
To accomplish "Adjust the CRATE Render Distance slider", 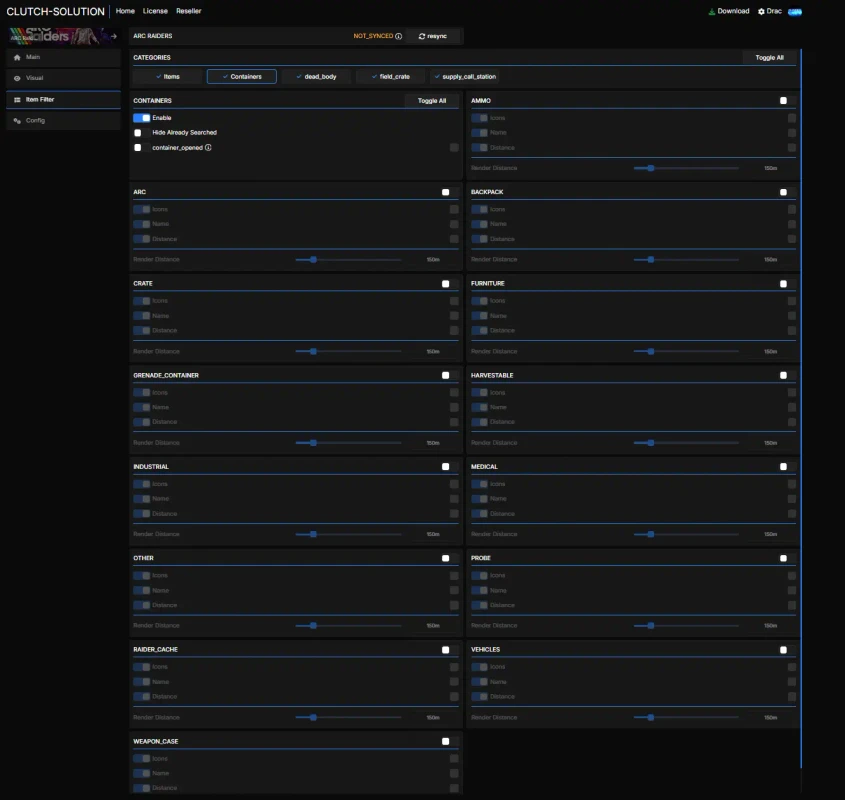I will pyautogui.click(x=348, y=351).
